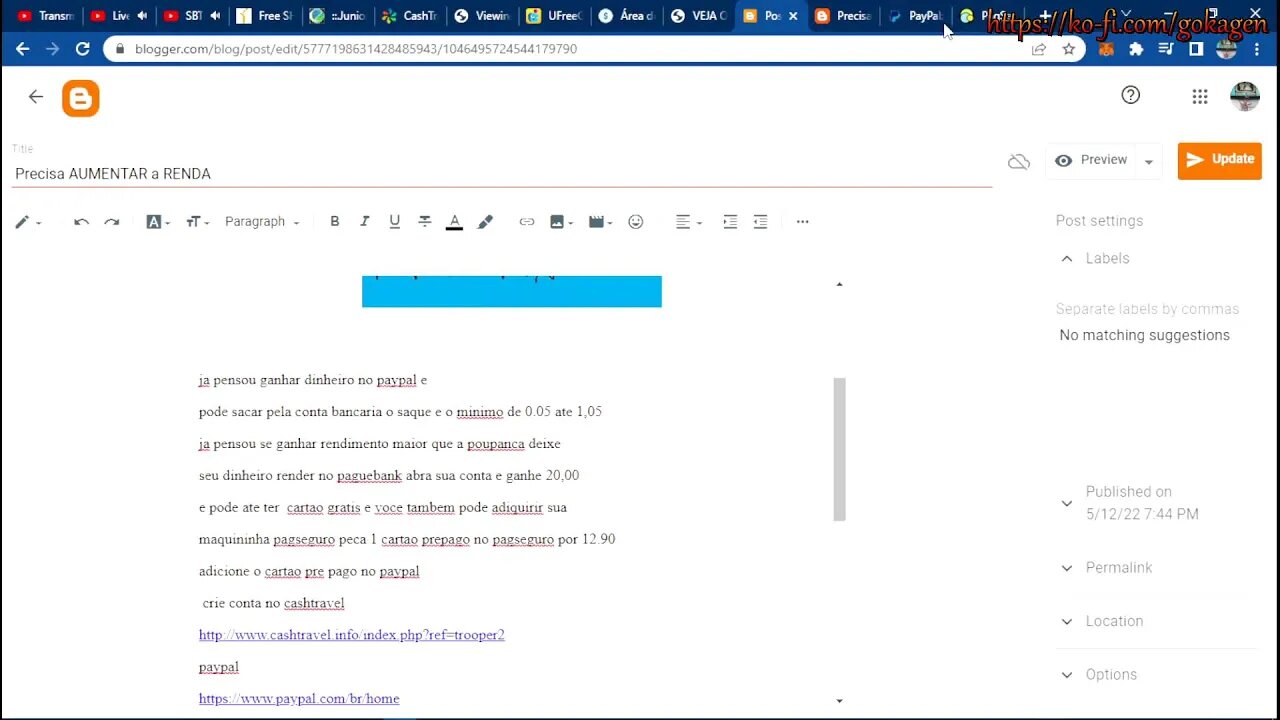The image size is (1280, 720).
Task: Open the Chrome side panel
Action: pyautogui.click(x=1196, y=48)
